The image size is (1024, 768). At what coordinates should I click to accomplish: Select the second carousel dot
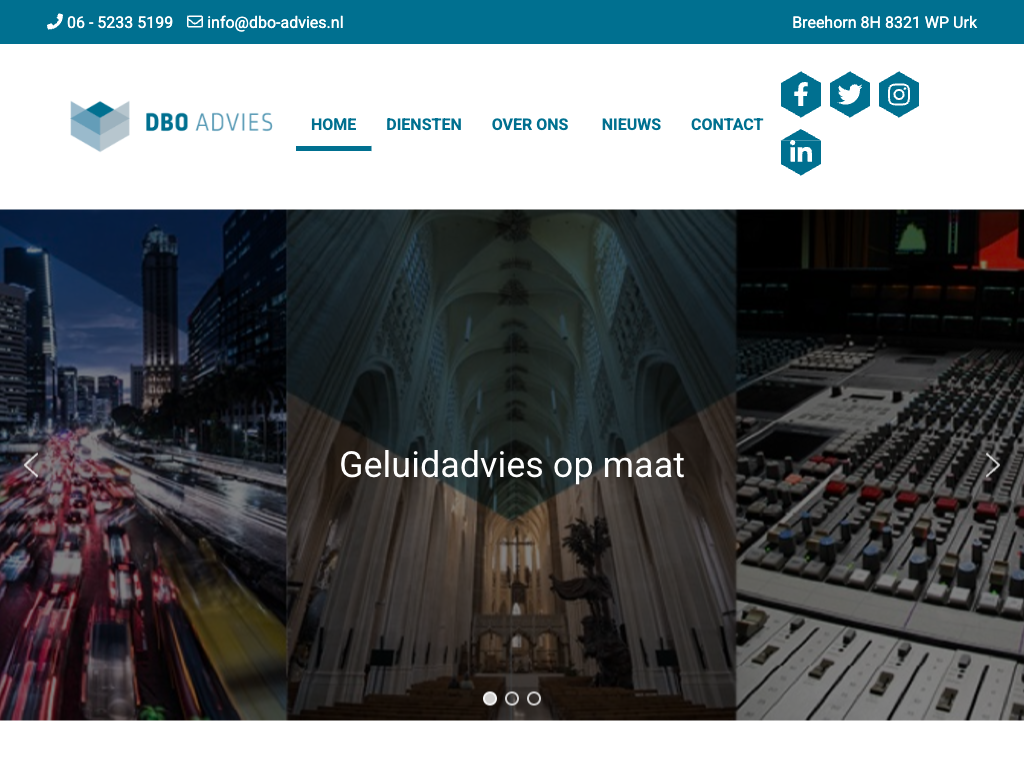(512, 698)
